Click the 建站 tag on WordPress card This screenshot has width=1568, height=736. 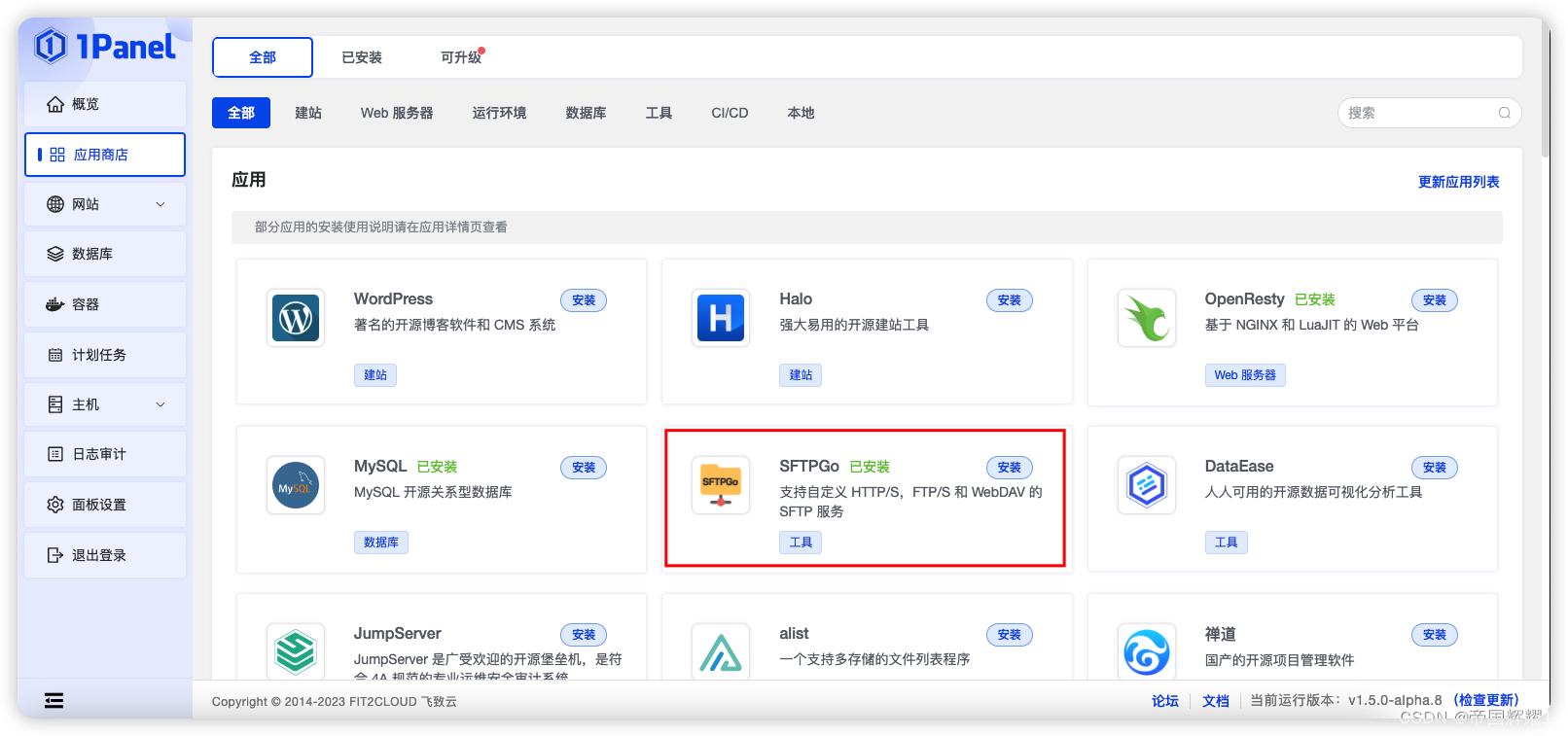(x=375, y=375)
